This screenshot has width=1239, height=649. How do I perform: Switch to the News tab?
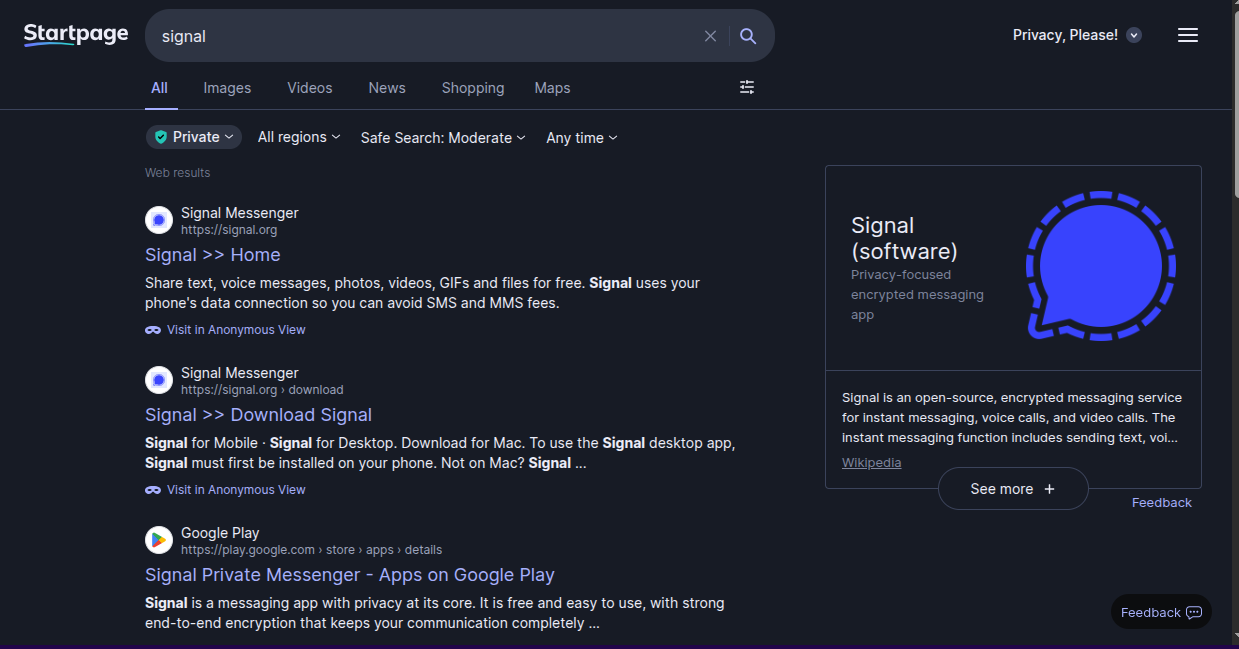386,88
